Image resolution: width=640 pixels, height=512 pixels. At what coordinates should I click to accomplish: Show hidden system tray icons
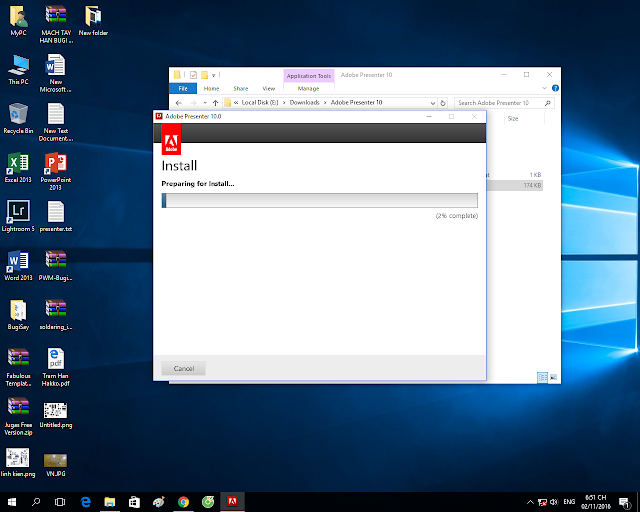pos(530,502)
